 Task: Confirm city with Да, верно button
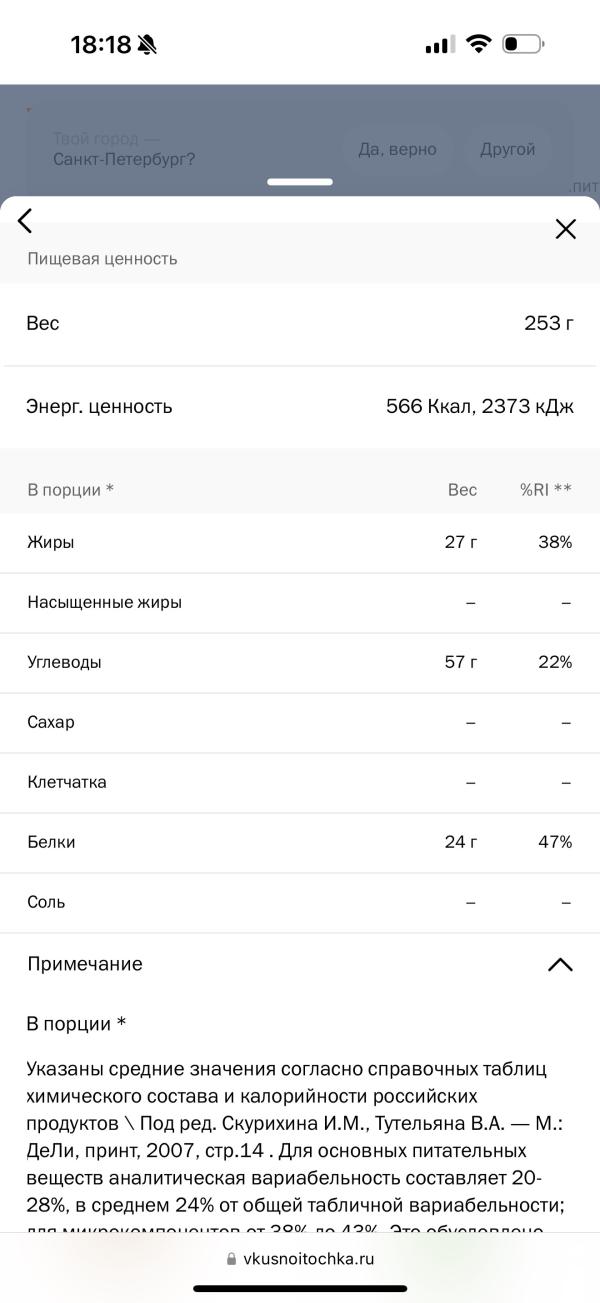point(397,149)
